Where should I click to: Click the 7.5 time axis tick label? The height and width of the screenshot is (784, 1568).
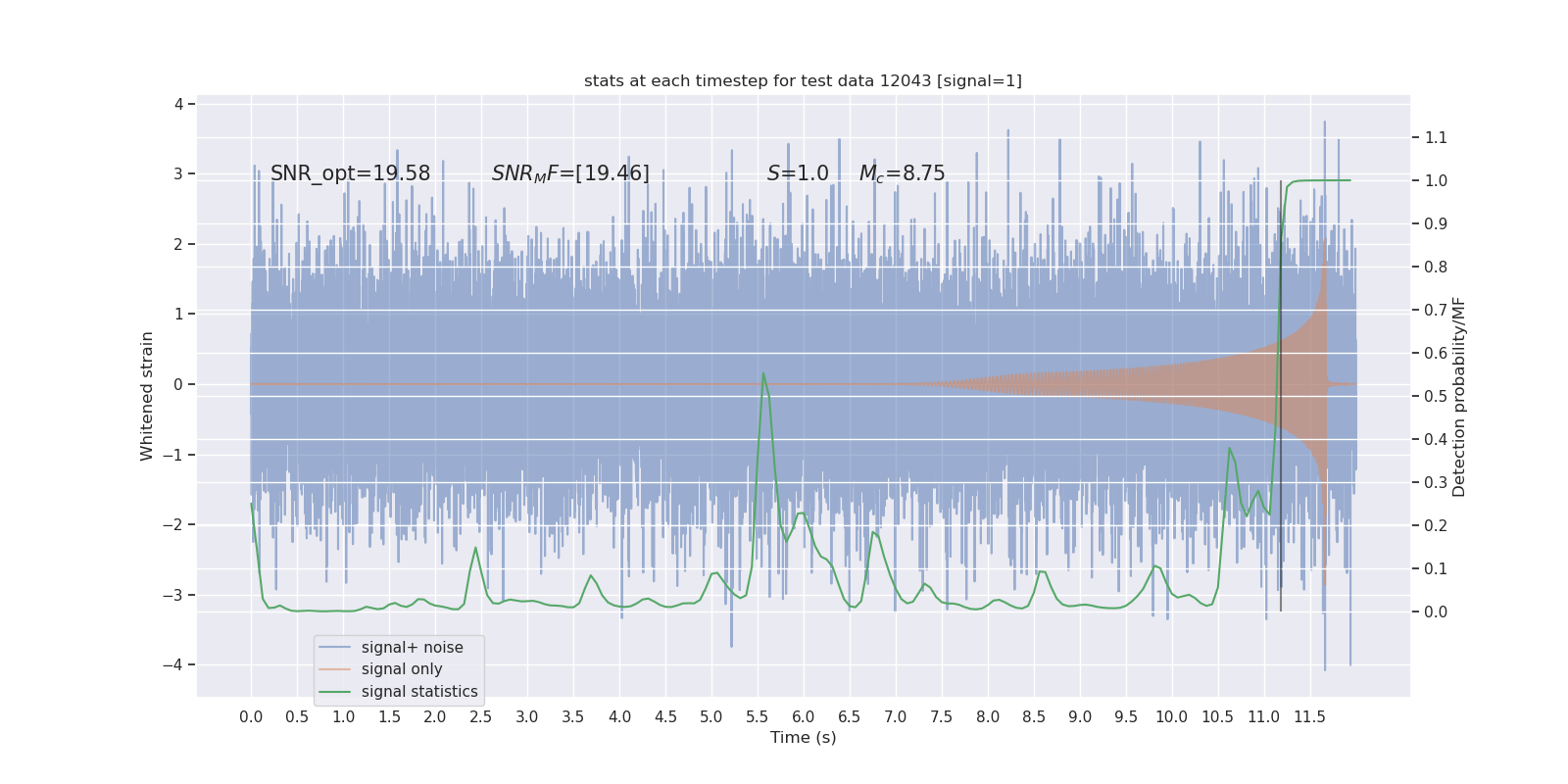tap(942, 716)
